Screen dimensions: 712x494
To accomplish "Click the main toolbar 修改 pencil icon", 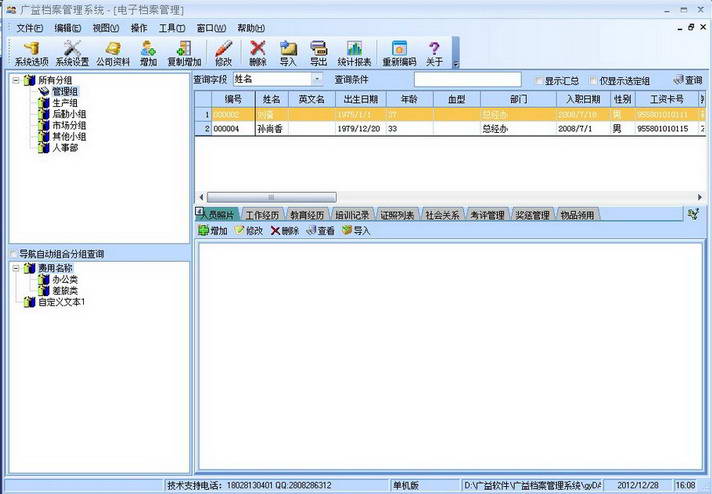I will [x=223, y=54].
